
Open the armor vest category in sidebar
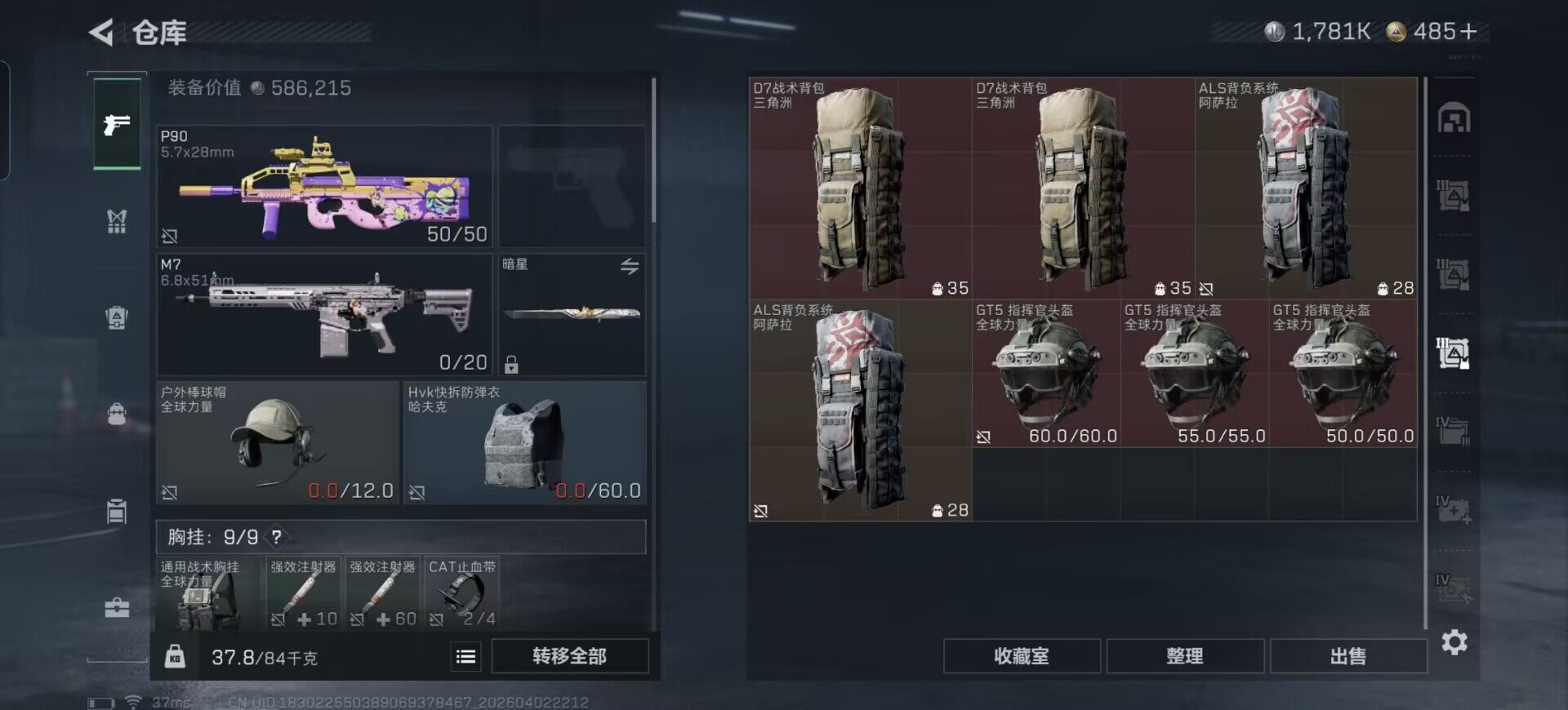point(117,220)
